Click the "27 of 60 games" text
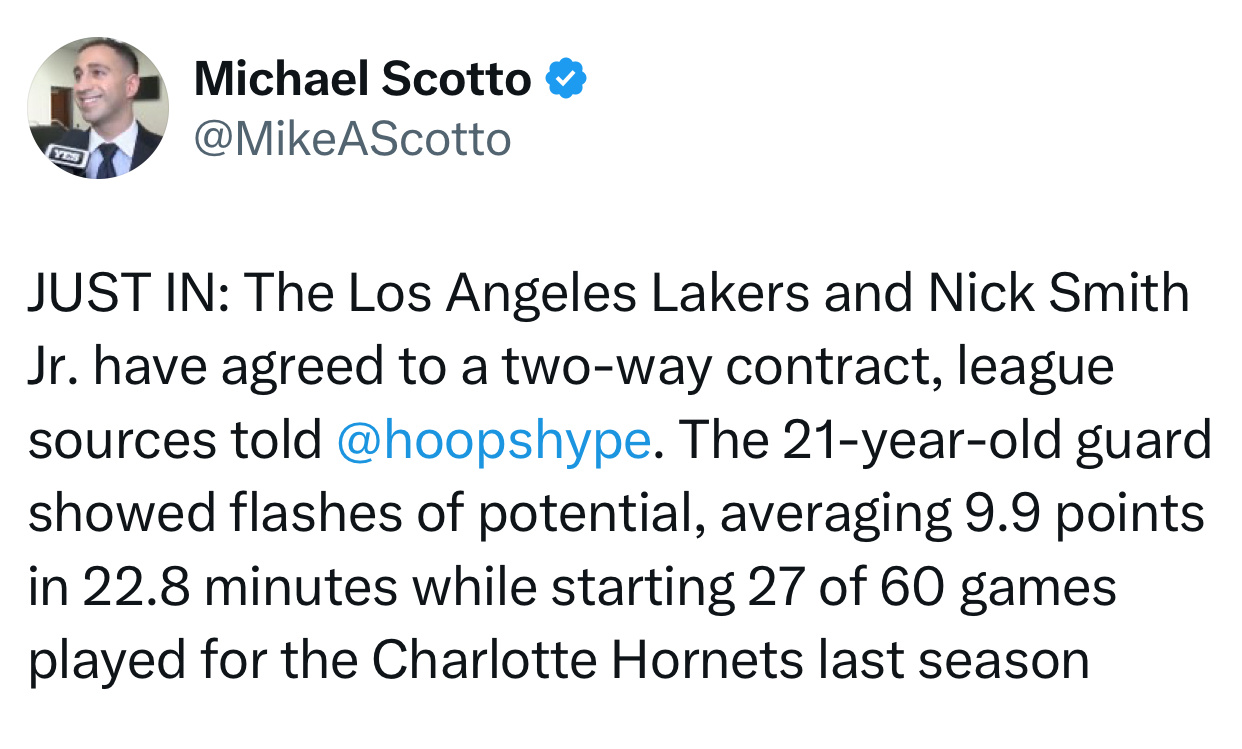 pos(931,588)
